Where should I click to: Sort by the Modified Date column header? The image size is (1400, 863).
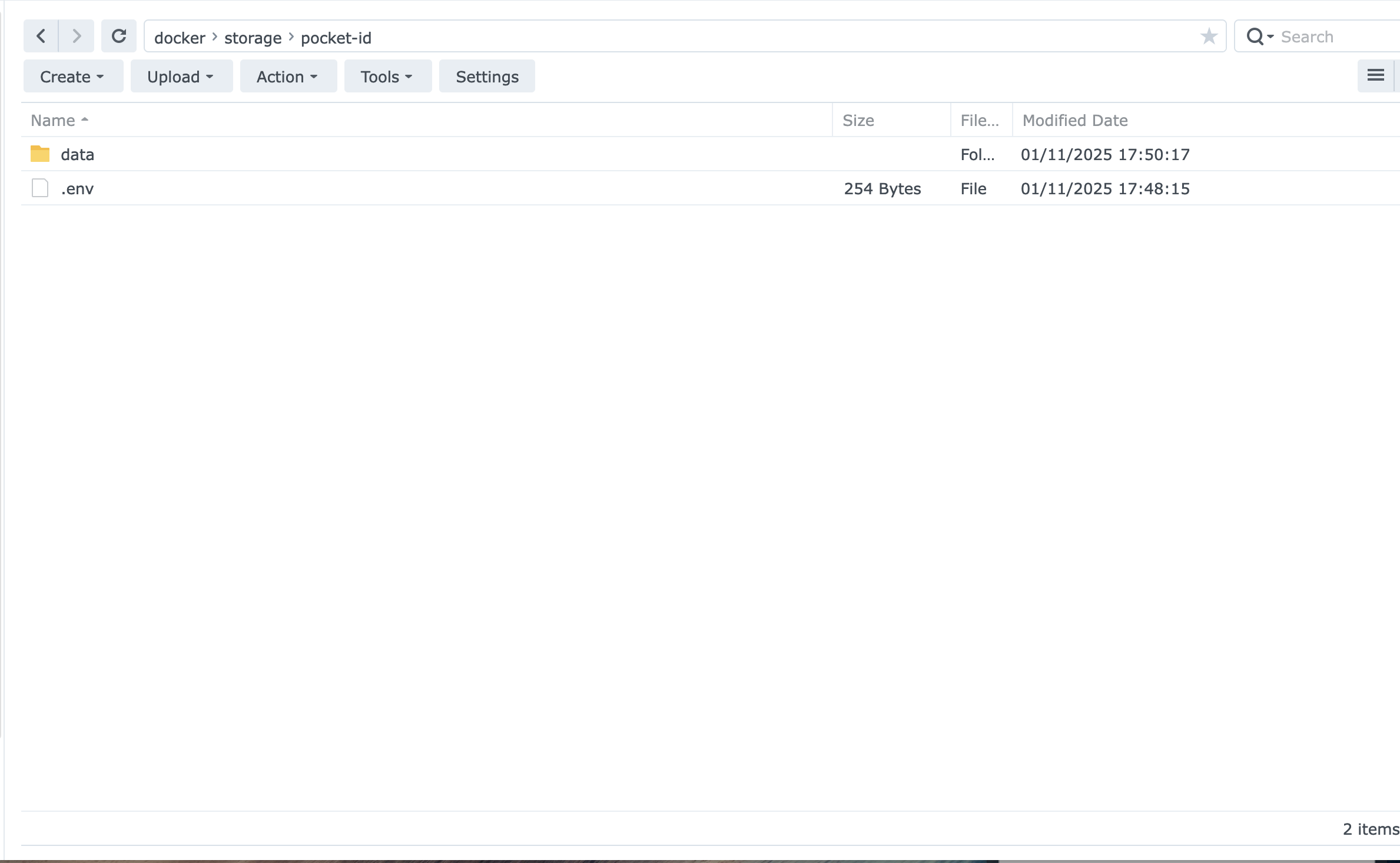(x=1206, y=120)
